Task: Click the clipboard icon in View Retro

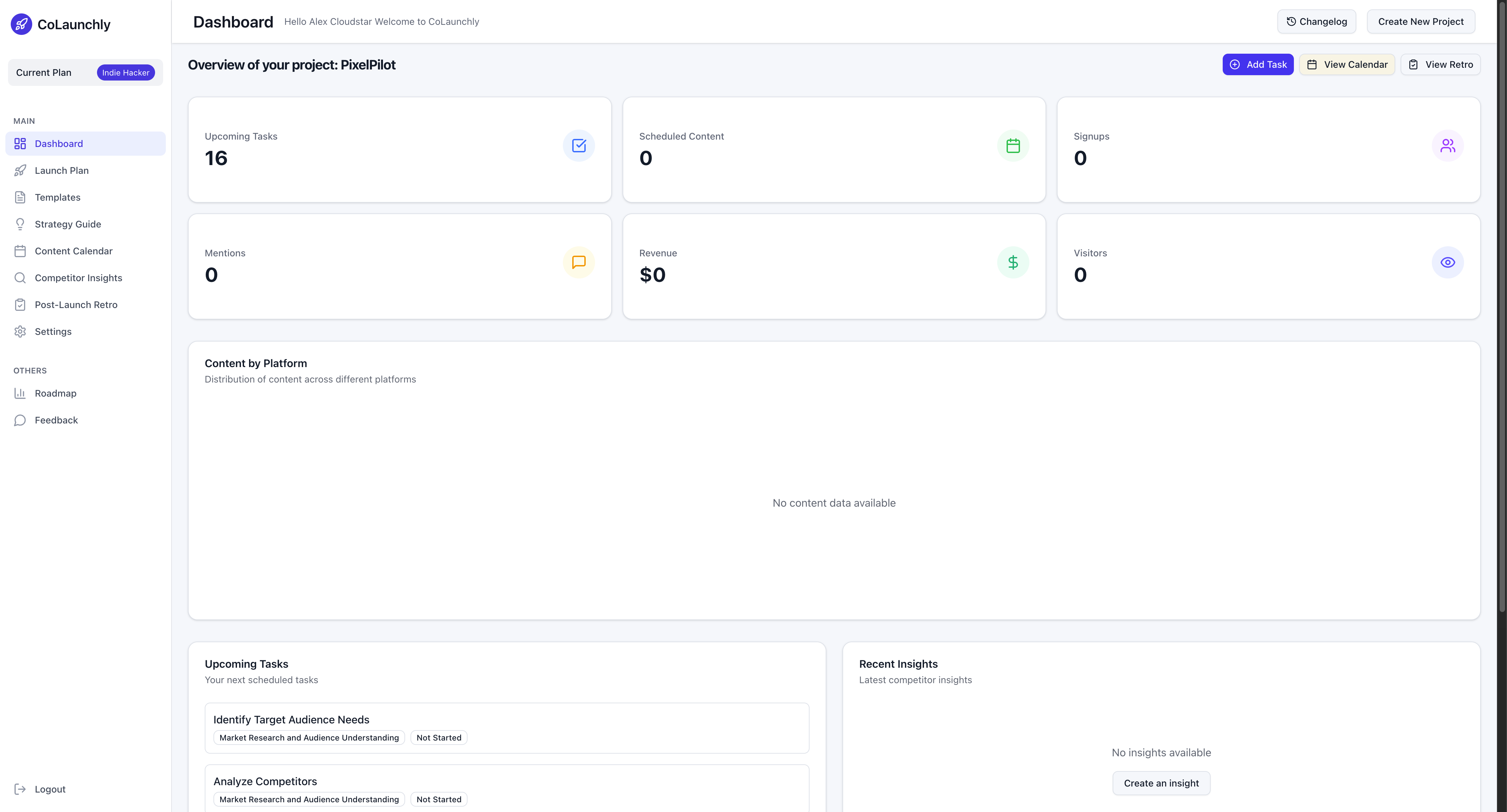Action: point(1413,64)
